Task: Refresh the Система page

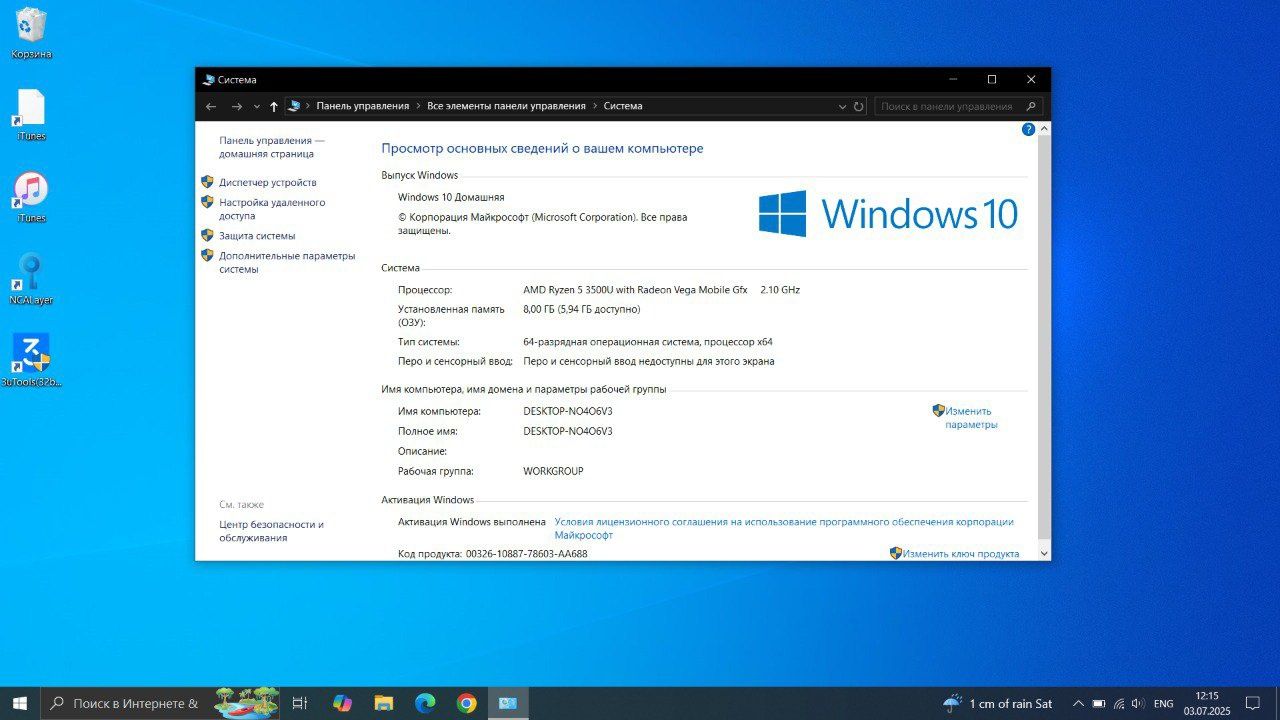Action: coord(858,106)
